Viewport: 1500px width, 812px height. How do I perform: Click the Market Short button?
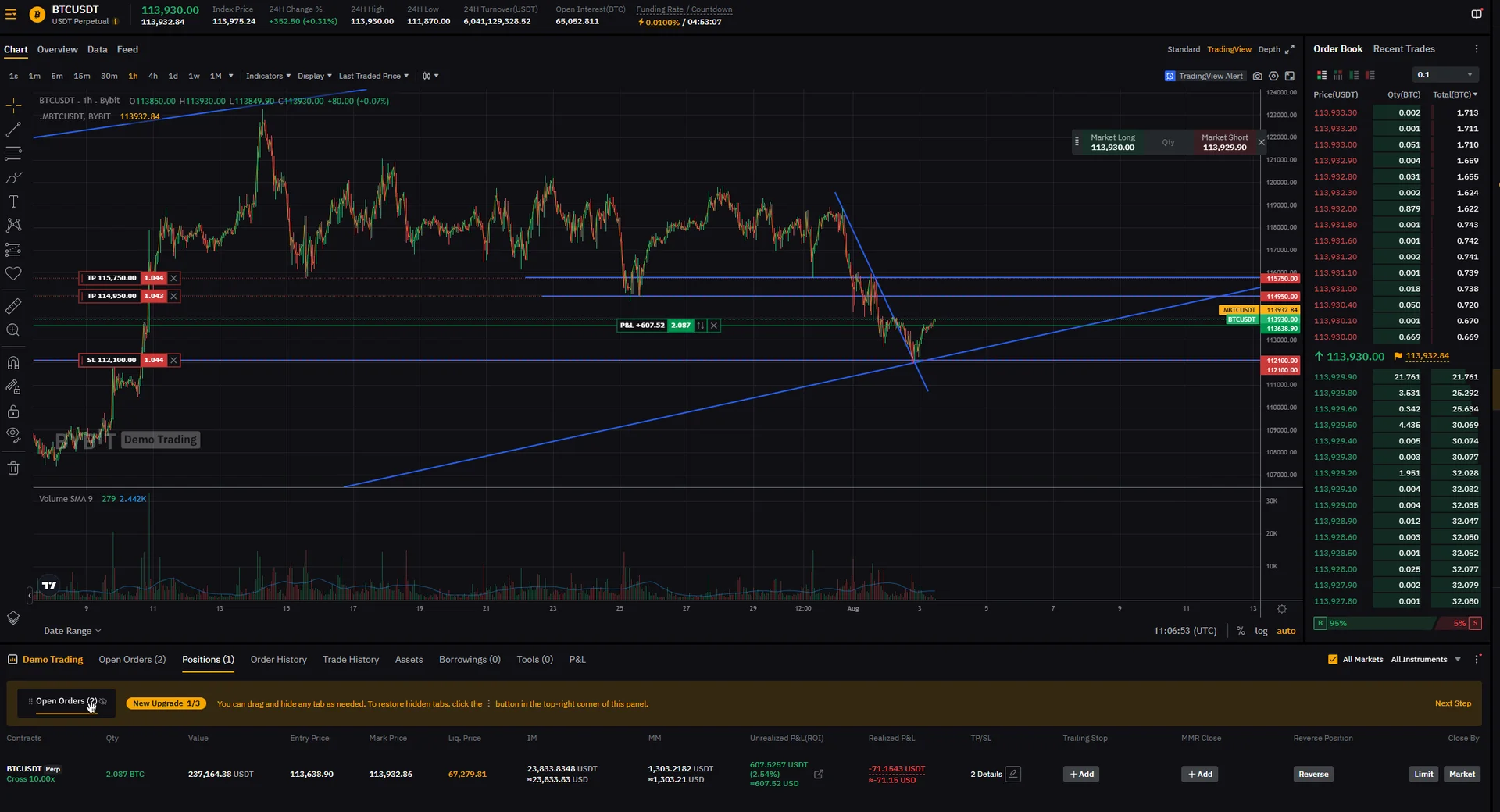pyautogui.click(x=1224, y=142)
